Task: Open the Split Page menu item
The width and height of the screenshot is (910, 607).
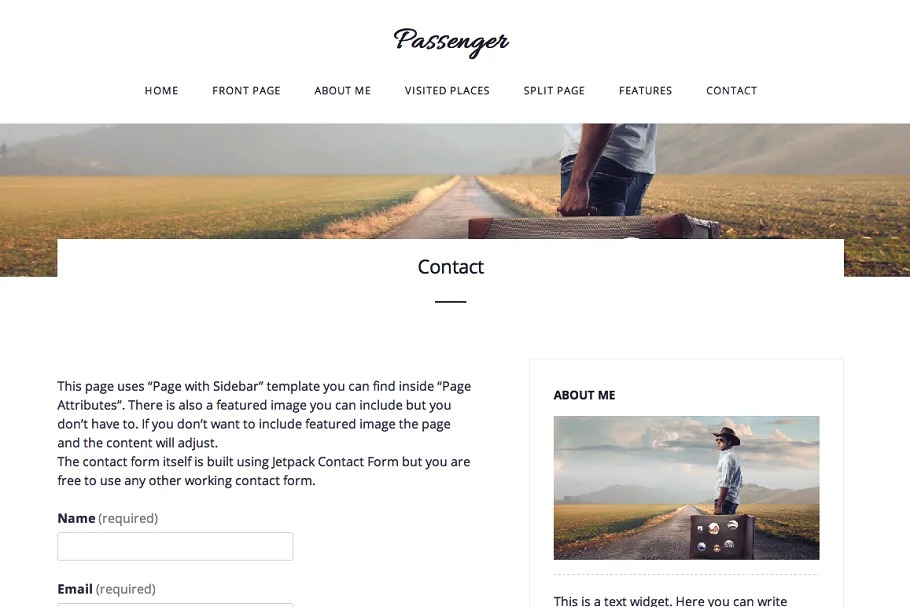Action: (x=554, y=91)
